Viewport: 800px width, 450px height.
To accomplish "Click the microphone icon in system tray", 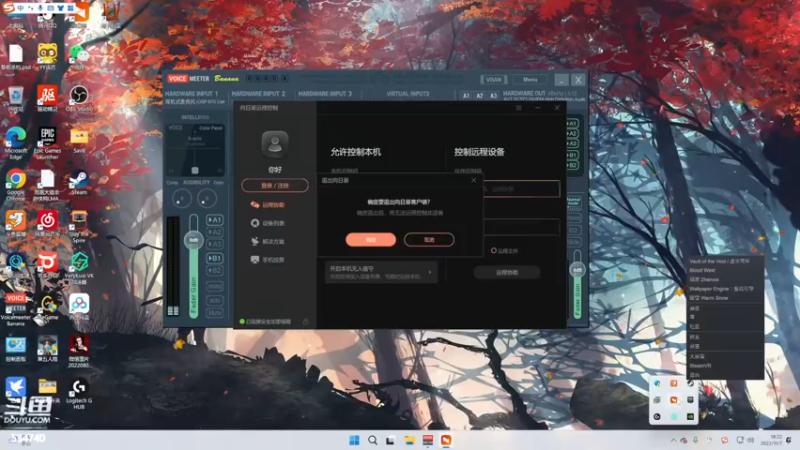I will pyautogui.click(x=696, y=440).
